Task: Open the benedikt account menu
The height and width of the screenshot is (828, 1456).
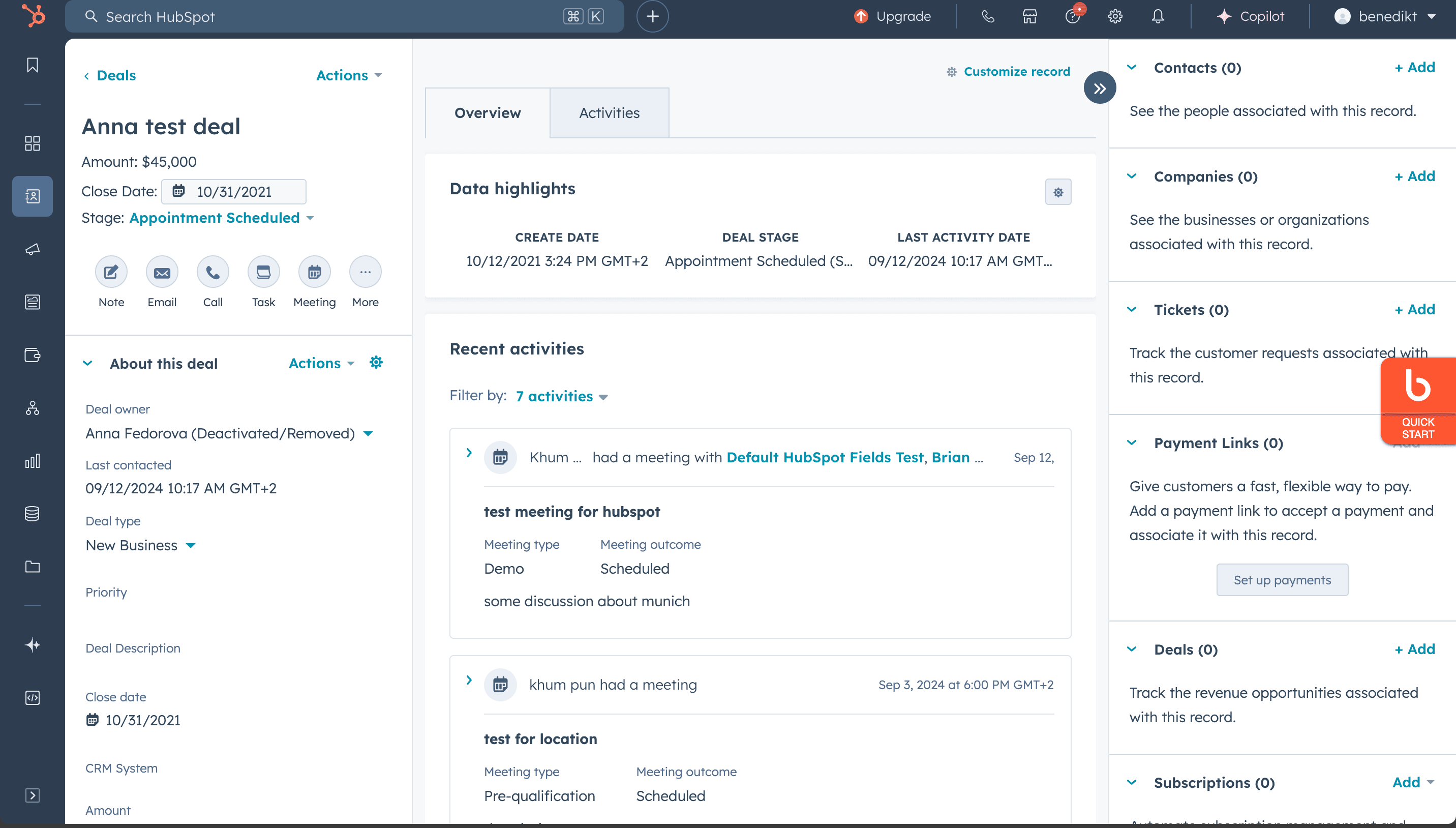Action: pos(1385,16)
